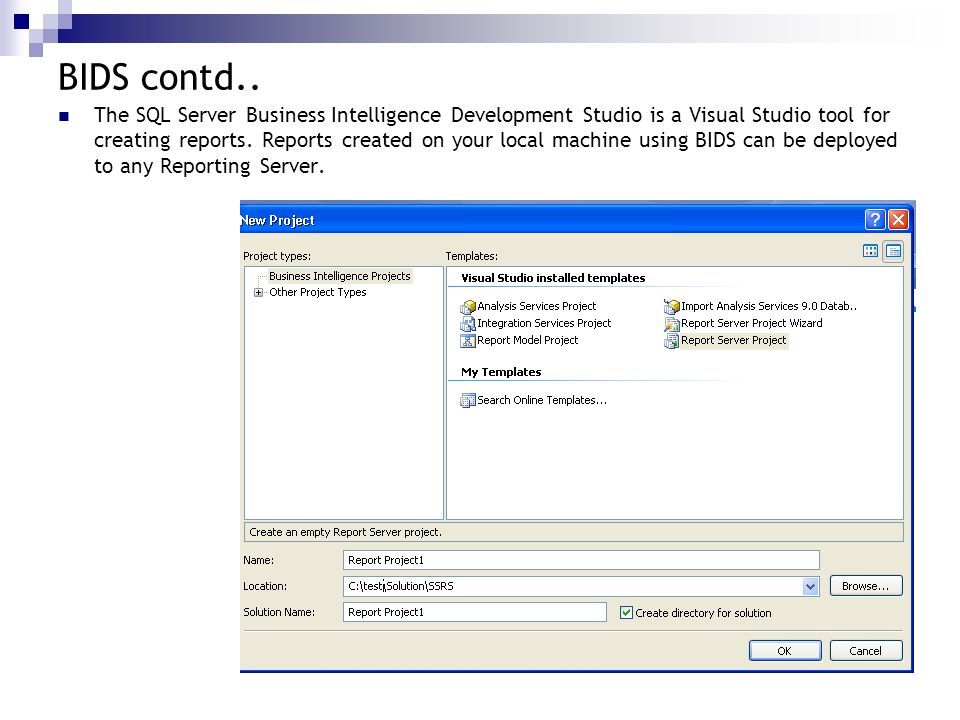Click the Report Server Project Wizard icon
960x720 pixels.
[x=672, y=323]
